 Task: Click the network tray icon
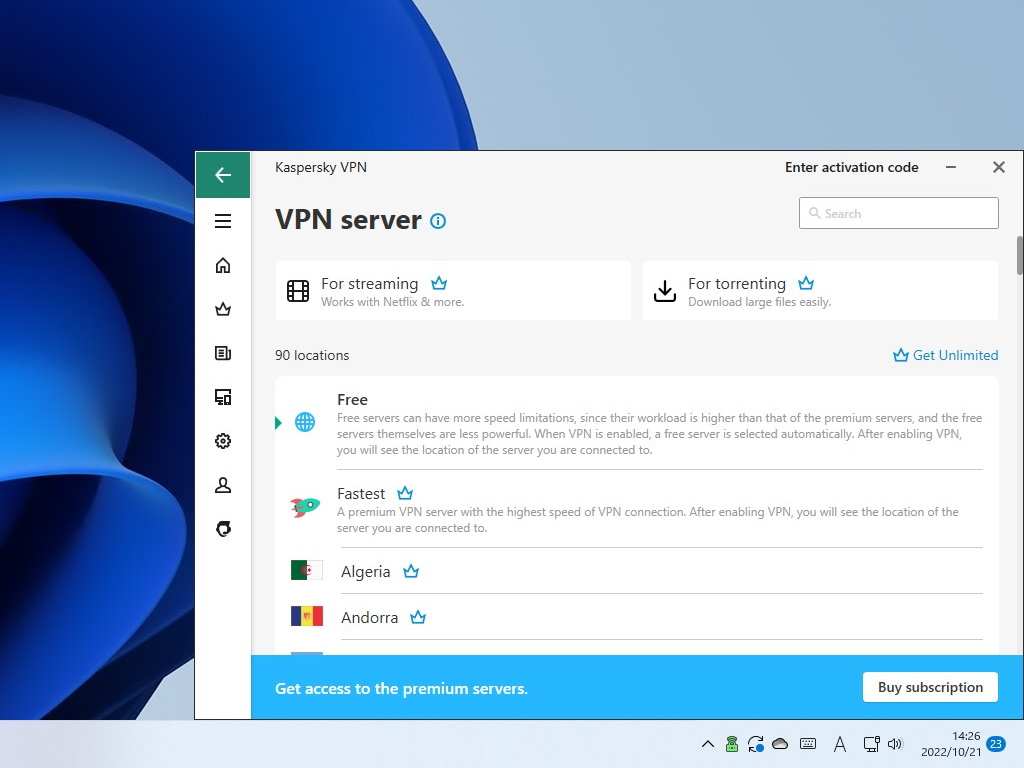pos(871,744)
